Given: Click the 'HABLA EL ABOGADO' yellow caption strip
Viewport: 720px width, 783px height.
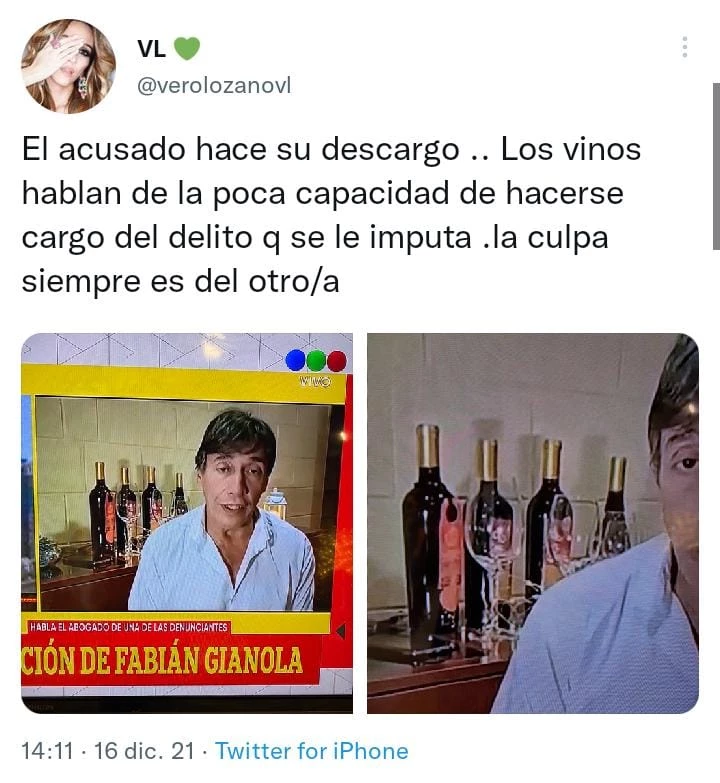Looking at the screenshot, I should (129, 627).
